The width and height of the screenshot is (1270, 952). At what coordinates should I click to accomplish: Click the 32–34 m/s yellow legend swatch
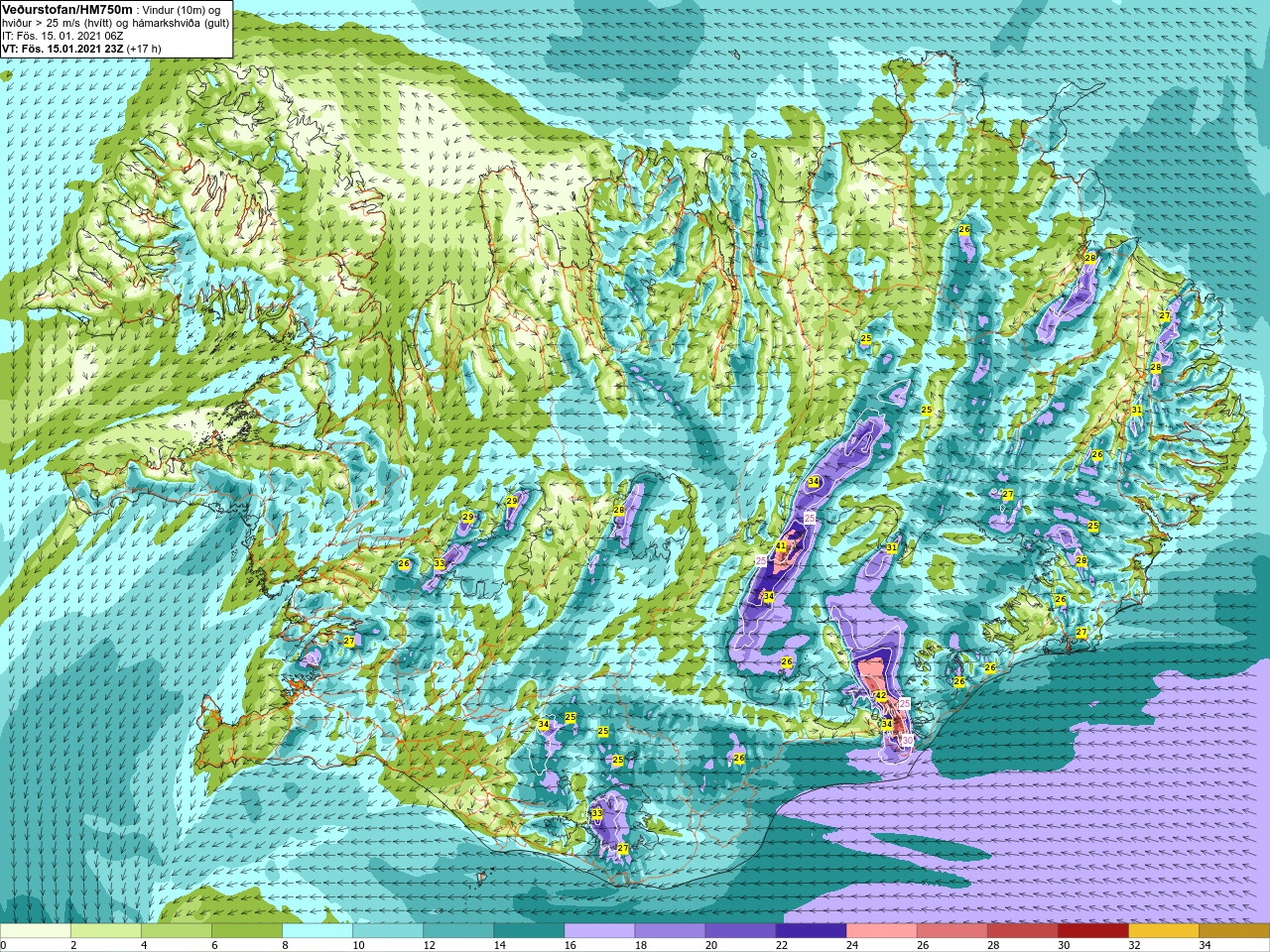[x=1163, y=930]
